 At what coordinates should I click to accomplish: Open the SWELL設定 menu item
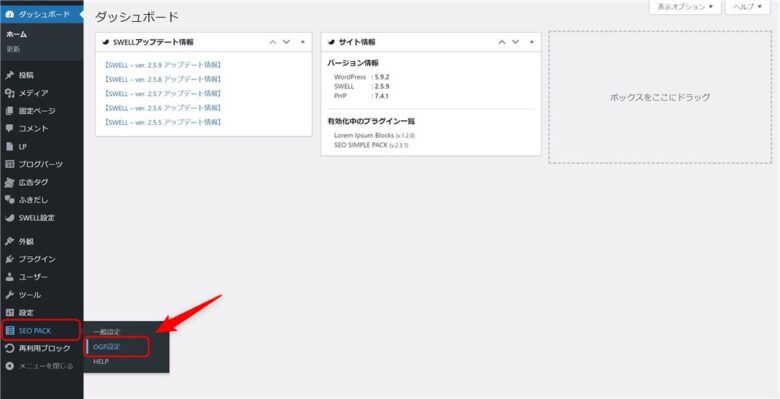42,218
